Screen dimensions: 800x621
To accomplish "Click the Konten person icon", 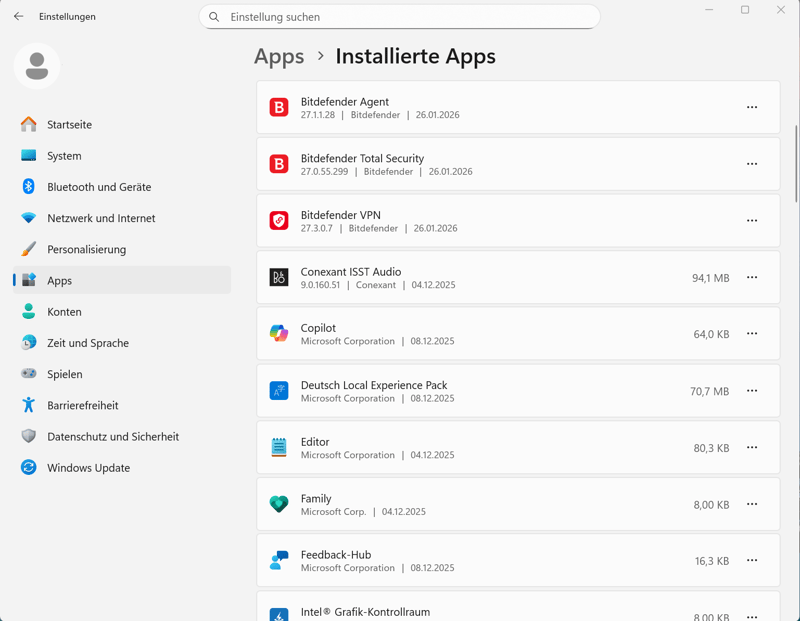I will point(29,311).
